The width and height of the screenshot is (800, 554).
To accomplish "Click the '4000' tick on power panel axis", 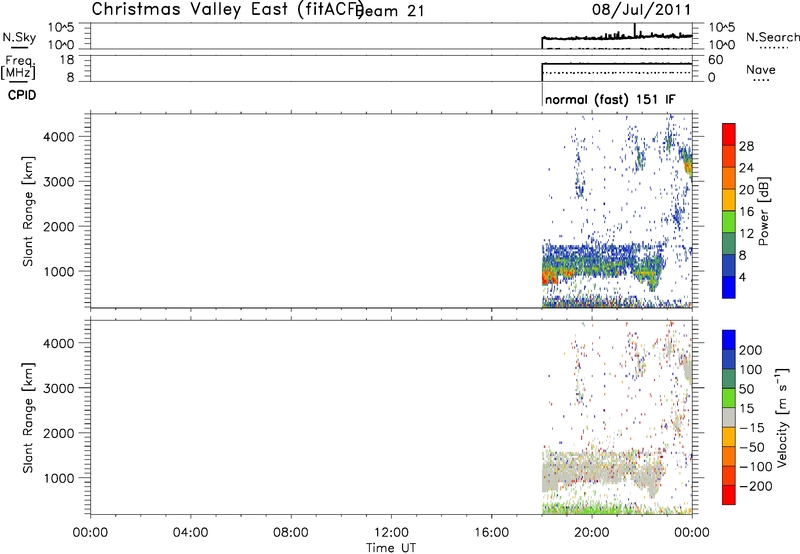I will point(59,137).
